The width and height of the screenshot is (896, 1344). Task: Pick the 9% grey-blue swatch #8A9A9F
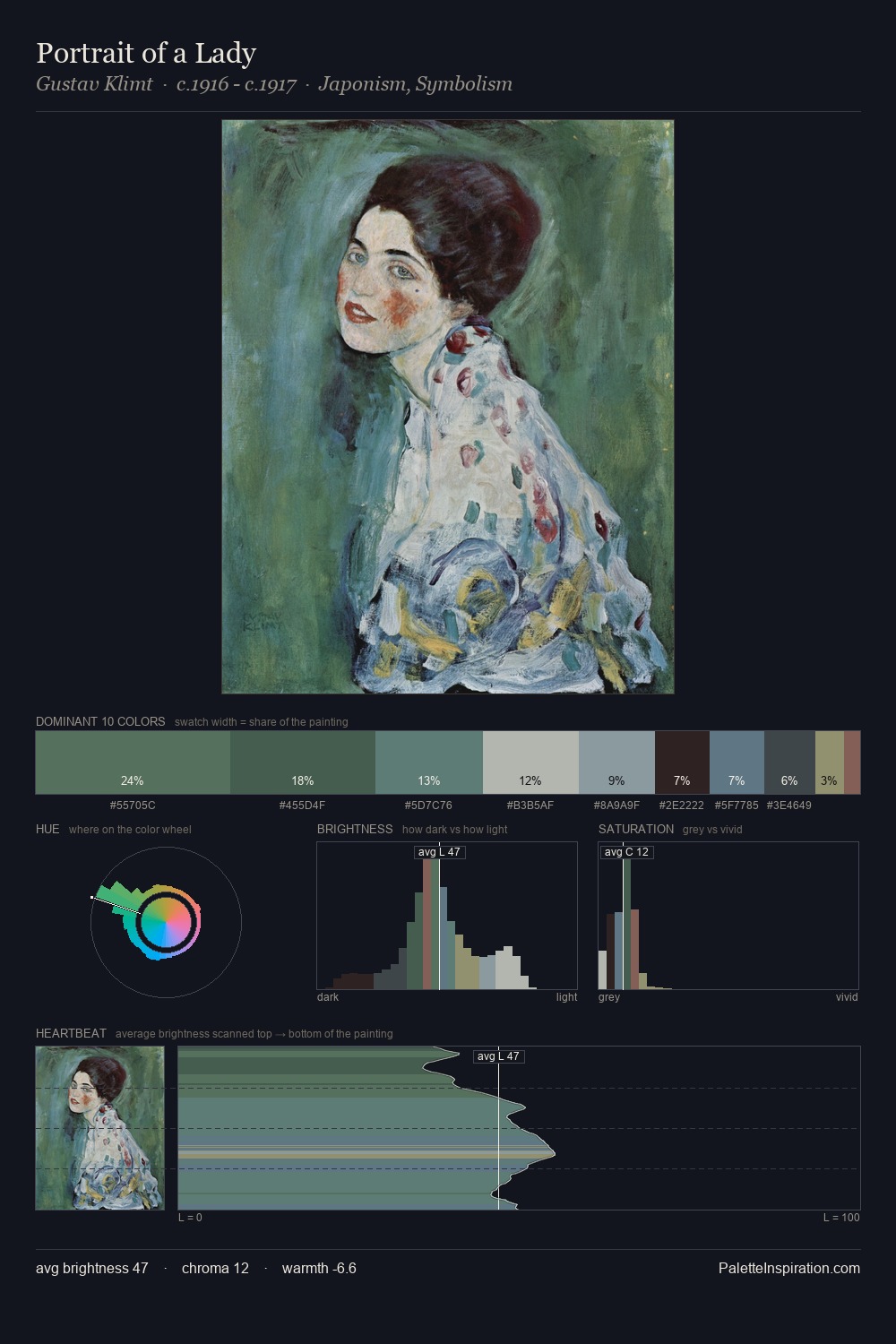(x=616, y=762)
